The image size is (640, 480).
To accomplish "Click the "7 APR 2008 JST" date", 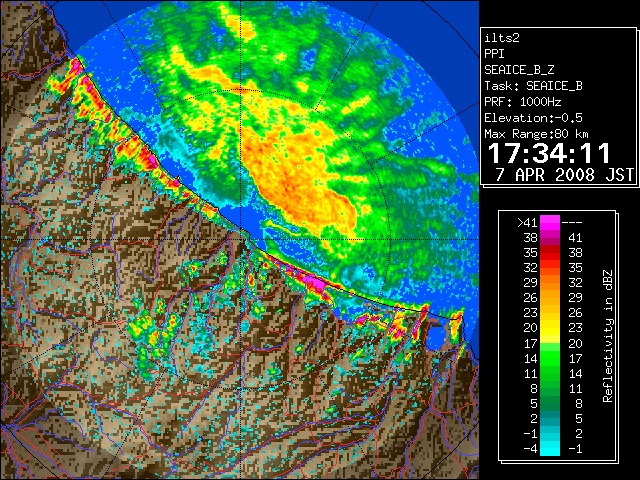I will pos(564,175).
